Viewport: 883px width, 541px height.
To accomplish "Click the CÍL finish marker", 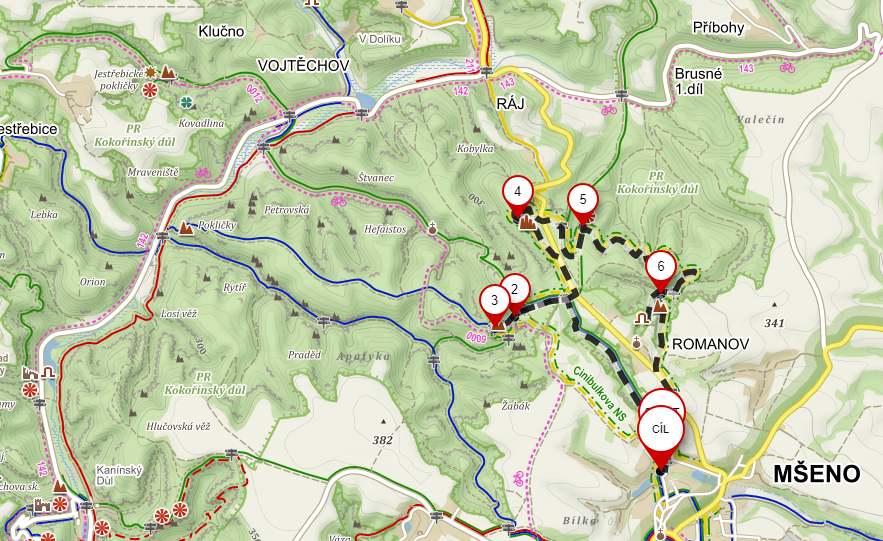I will pyautogui.click(x=661, y=430).
